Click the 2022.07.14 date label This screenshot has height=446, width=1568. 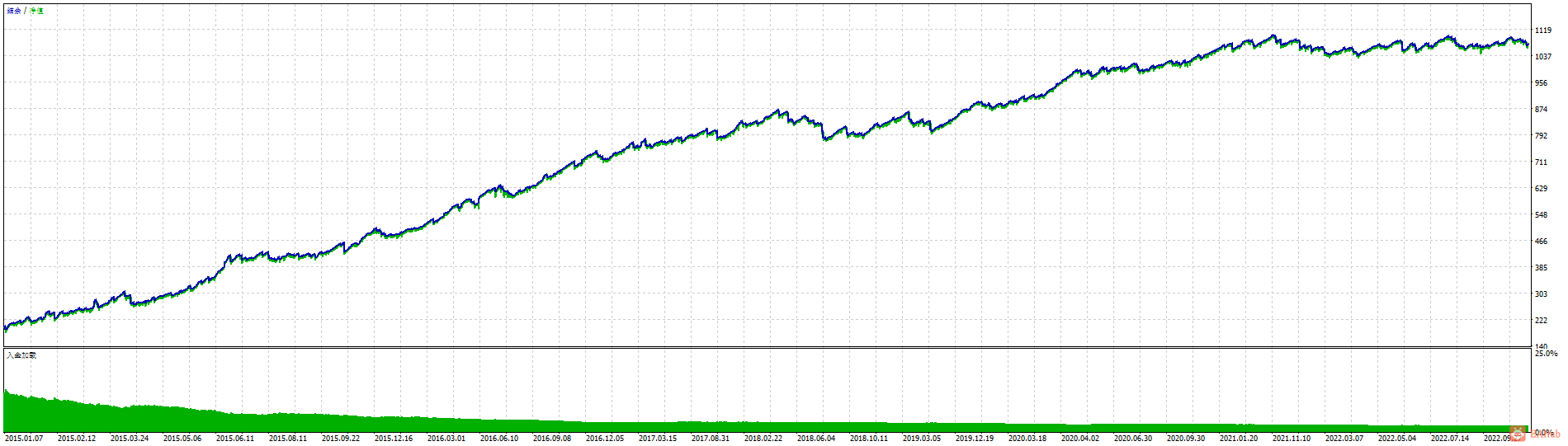coord(1450,439)
